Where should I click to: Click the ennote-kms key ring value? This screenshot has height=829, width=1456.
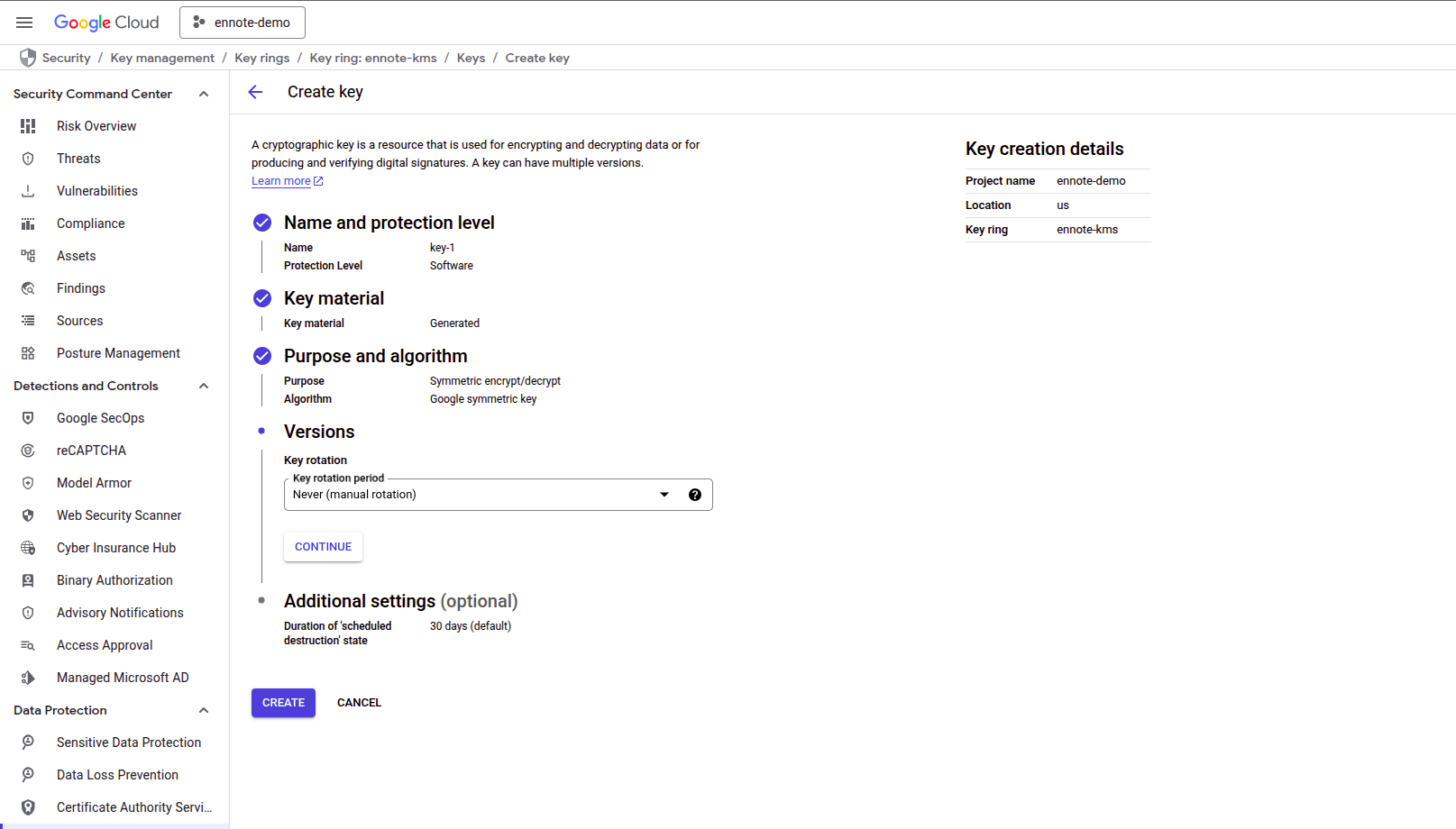1087,230
